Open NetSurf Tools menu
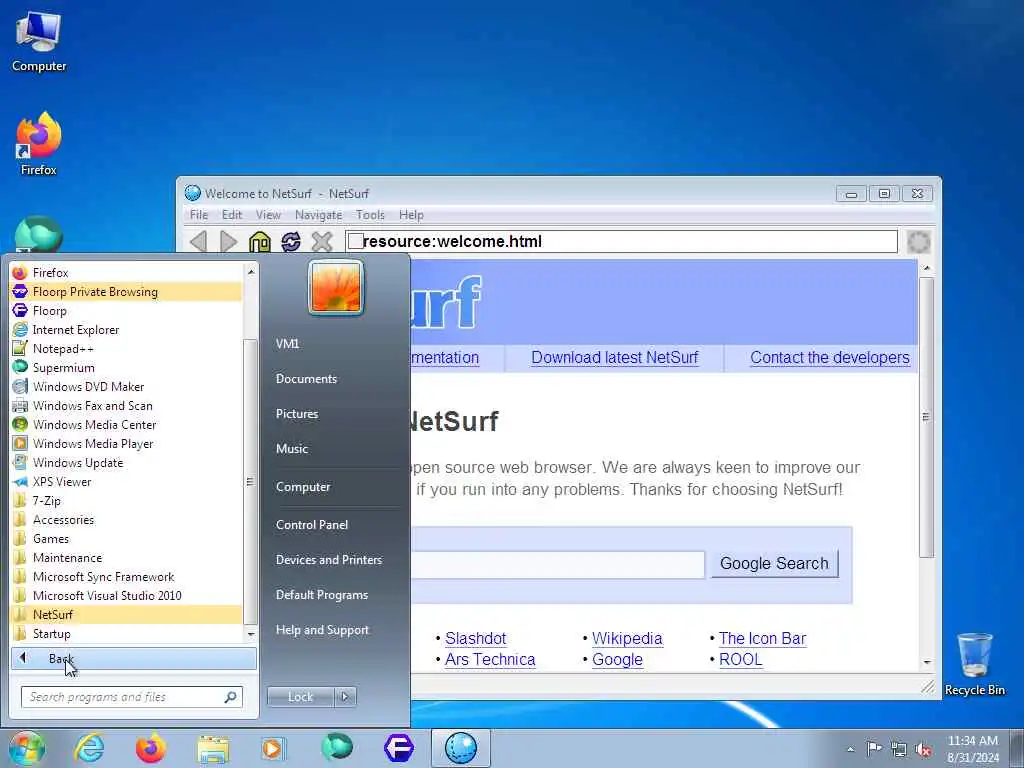The image size is (1024, 768). point(370,215)
